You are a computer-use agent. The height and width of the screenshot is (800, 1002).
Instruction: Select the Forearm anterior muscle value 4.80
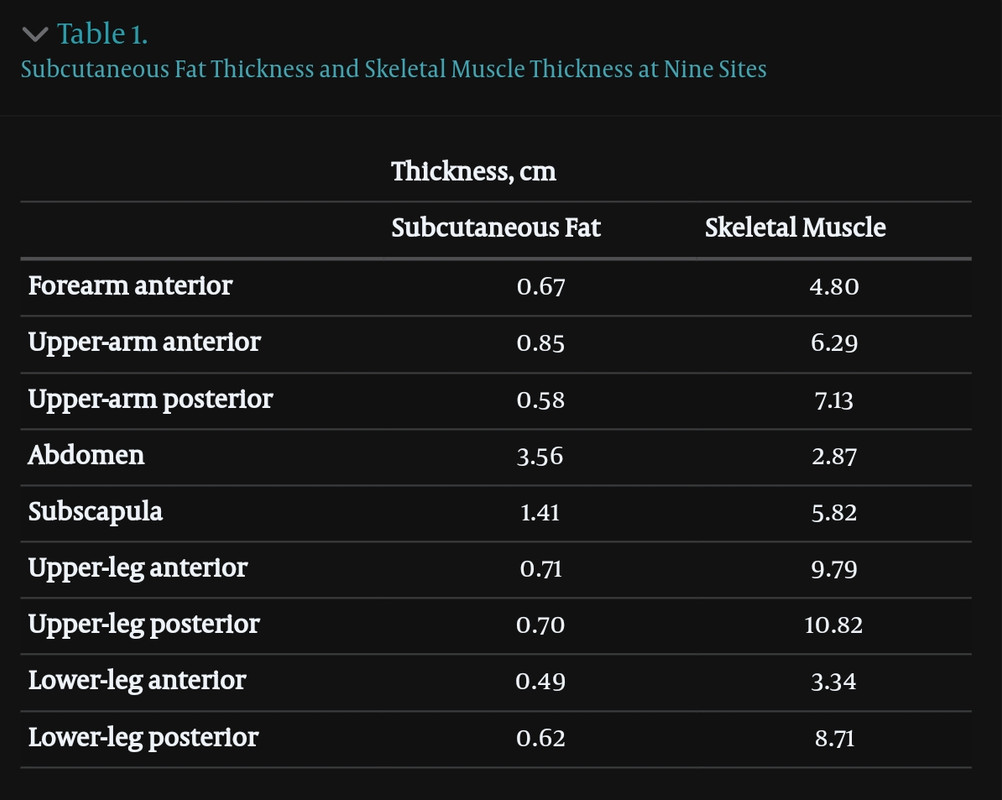(834, 286)
